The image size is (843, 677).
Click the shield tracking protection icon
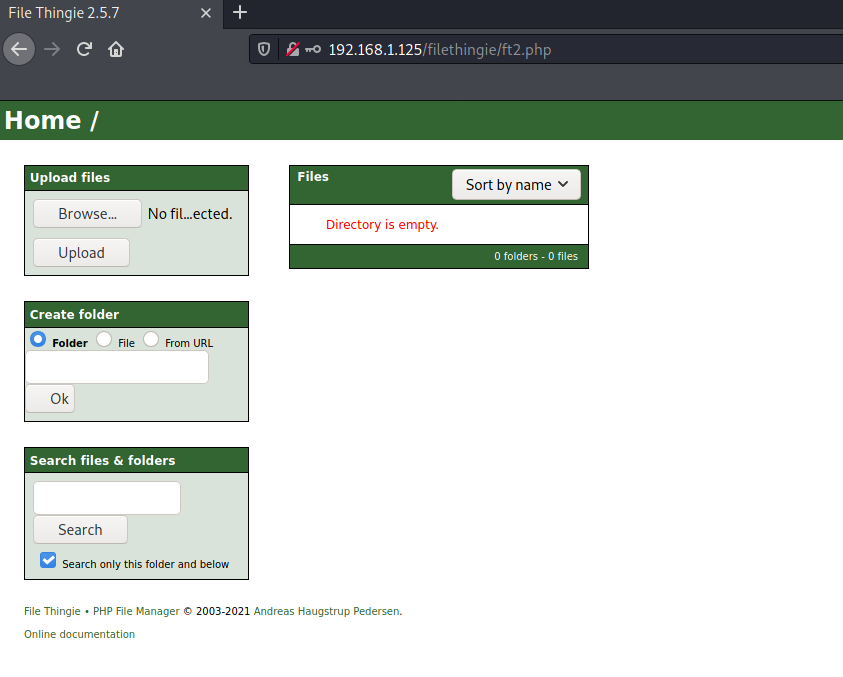(264, 49)
